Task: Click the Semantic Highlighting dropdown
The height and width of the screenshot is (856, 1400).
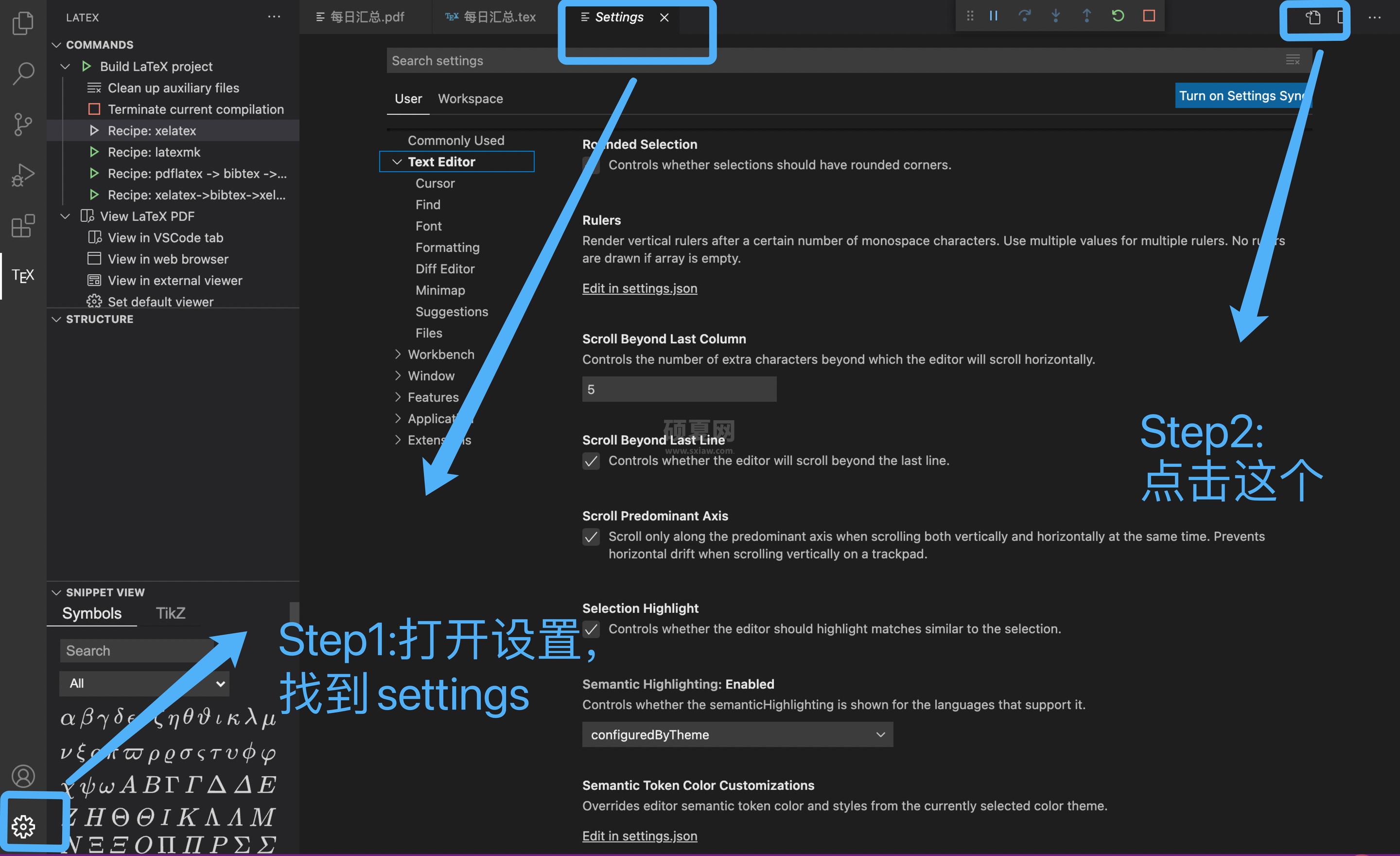Action: pyautogui.click(x=736, y=734)
